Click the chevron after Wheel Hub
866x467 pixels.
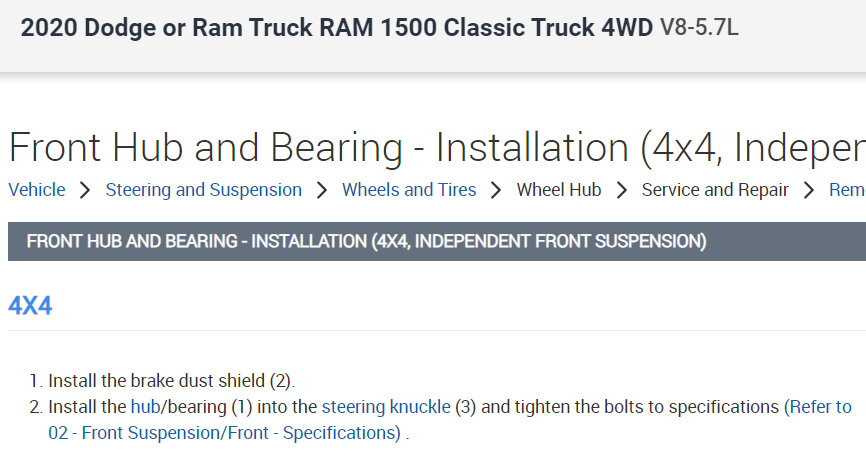click(x=622, y=190)
